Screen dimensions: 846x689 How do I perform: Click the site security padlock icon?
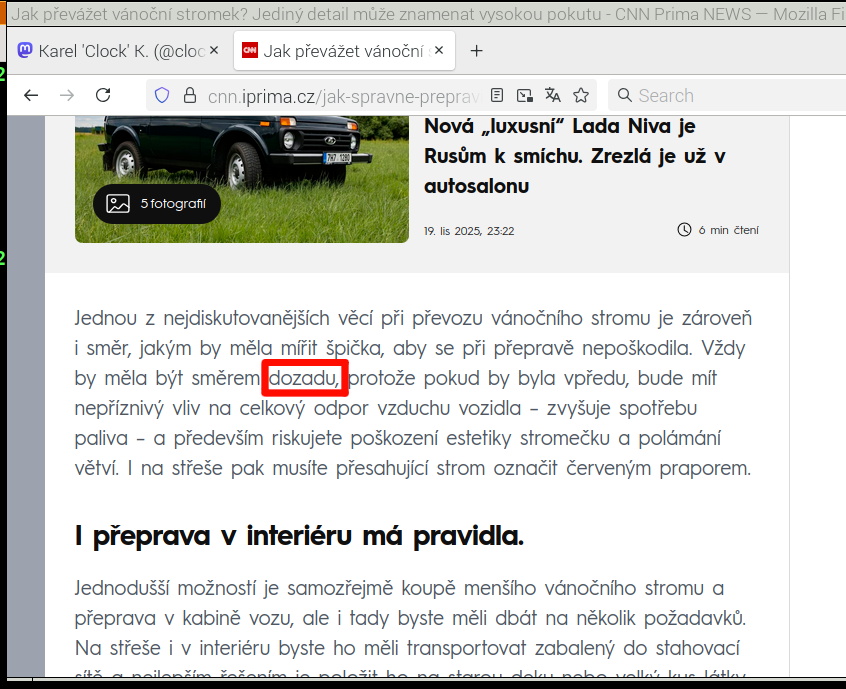tap(189, 95)
